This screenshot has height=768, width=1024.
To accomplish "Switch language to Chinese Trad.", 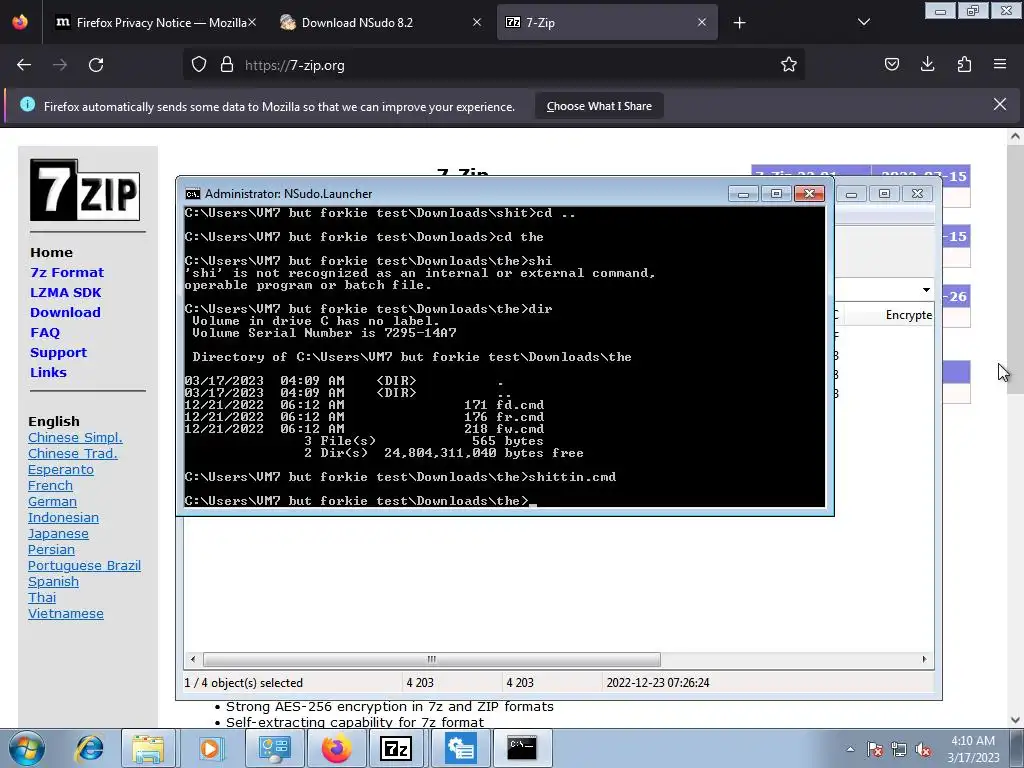I will (x=72, y=453).
